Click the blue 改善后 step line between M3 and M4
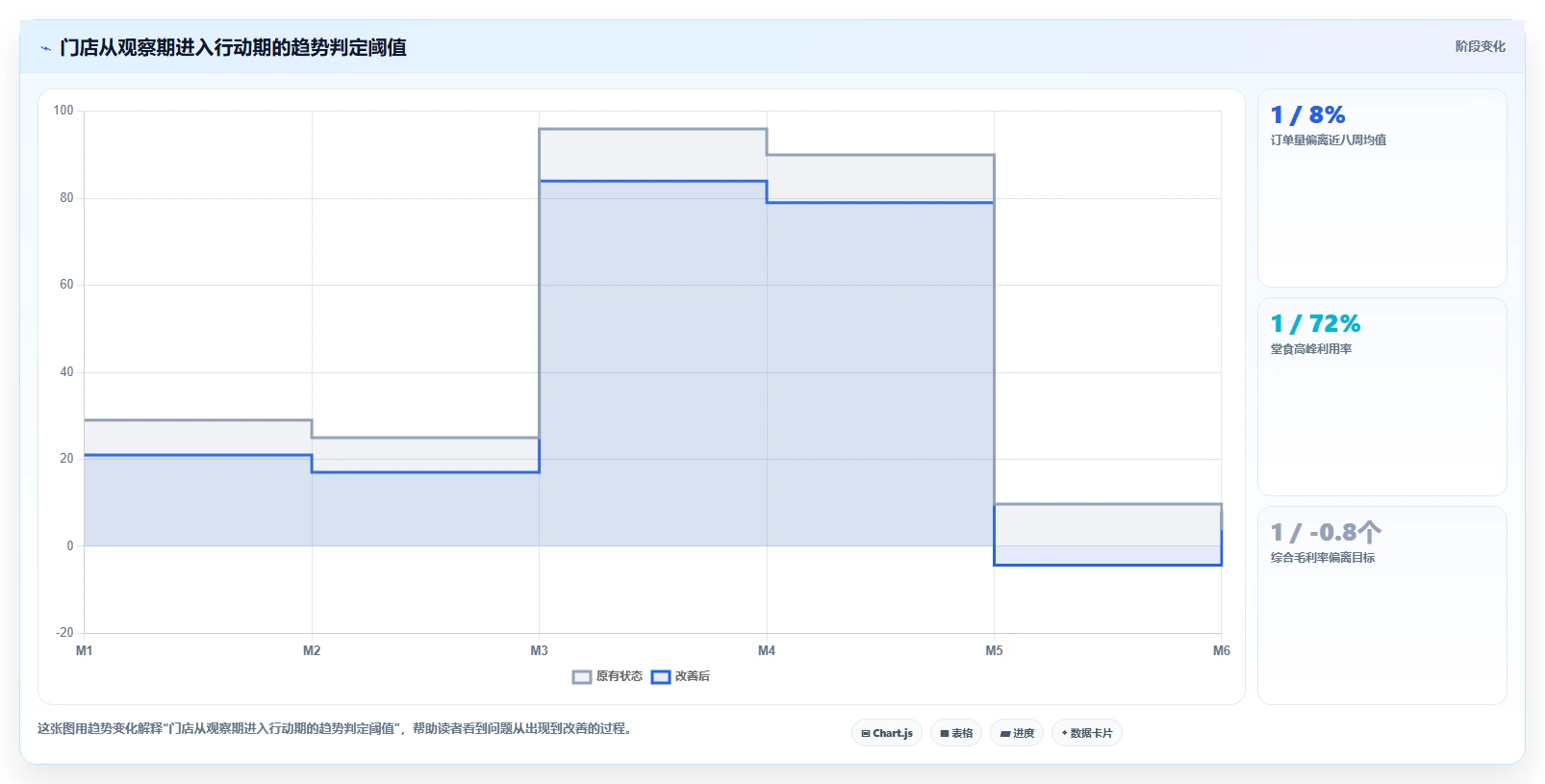 (x=653, y=181)
